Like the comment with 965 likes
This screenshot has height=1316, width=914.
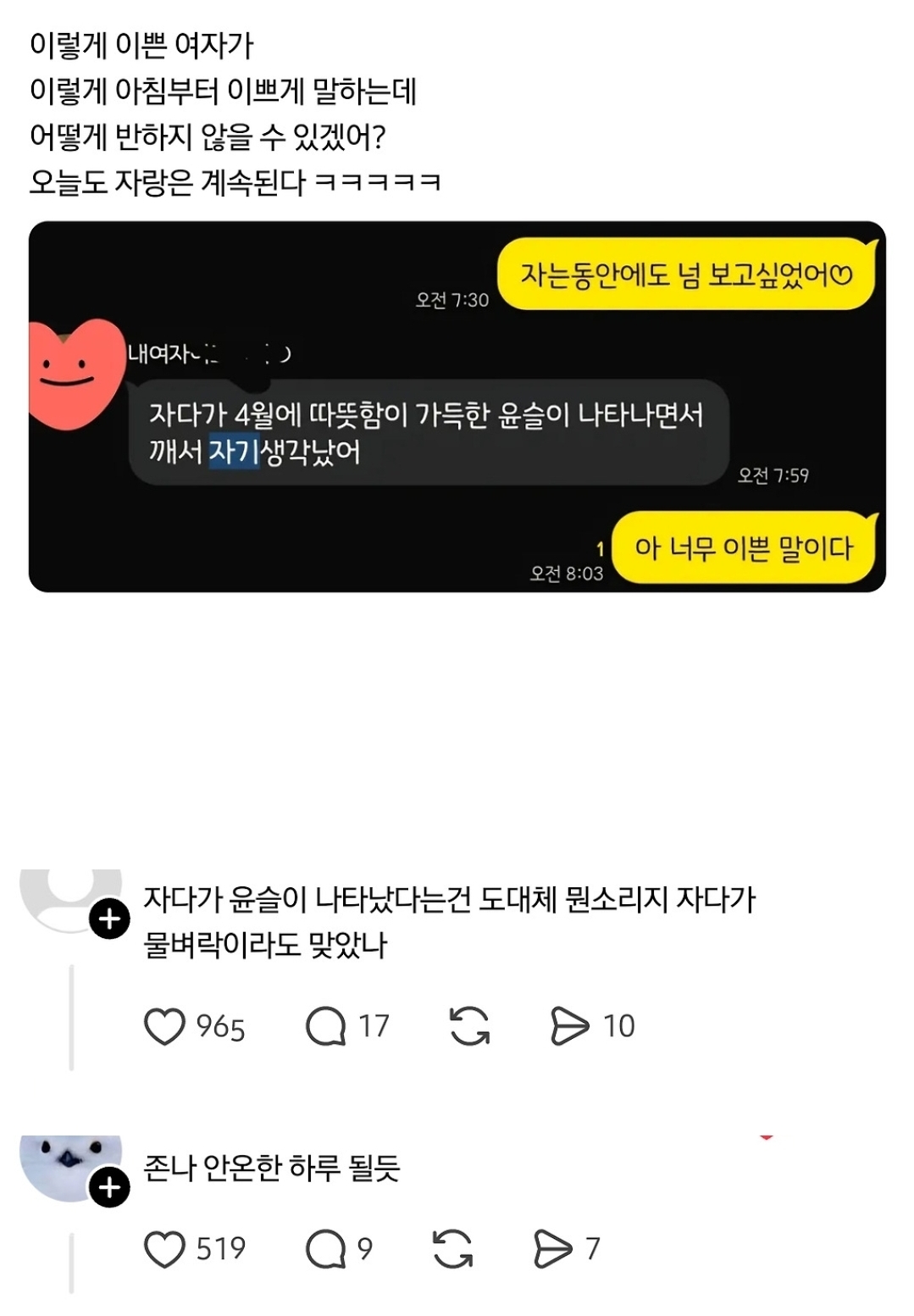pyautogui.click(x=164, y=1026)
